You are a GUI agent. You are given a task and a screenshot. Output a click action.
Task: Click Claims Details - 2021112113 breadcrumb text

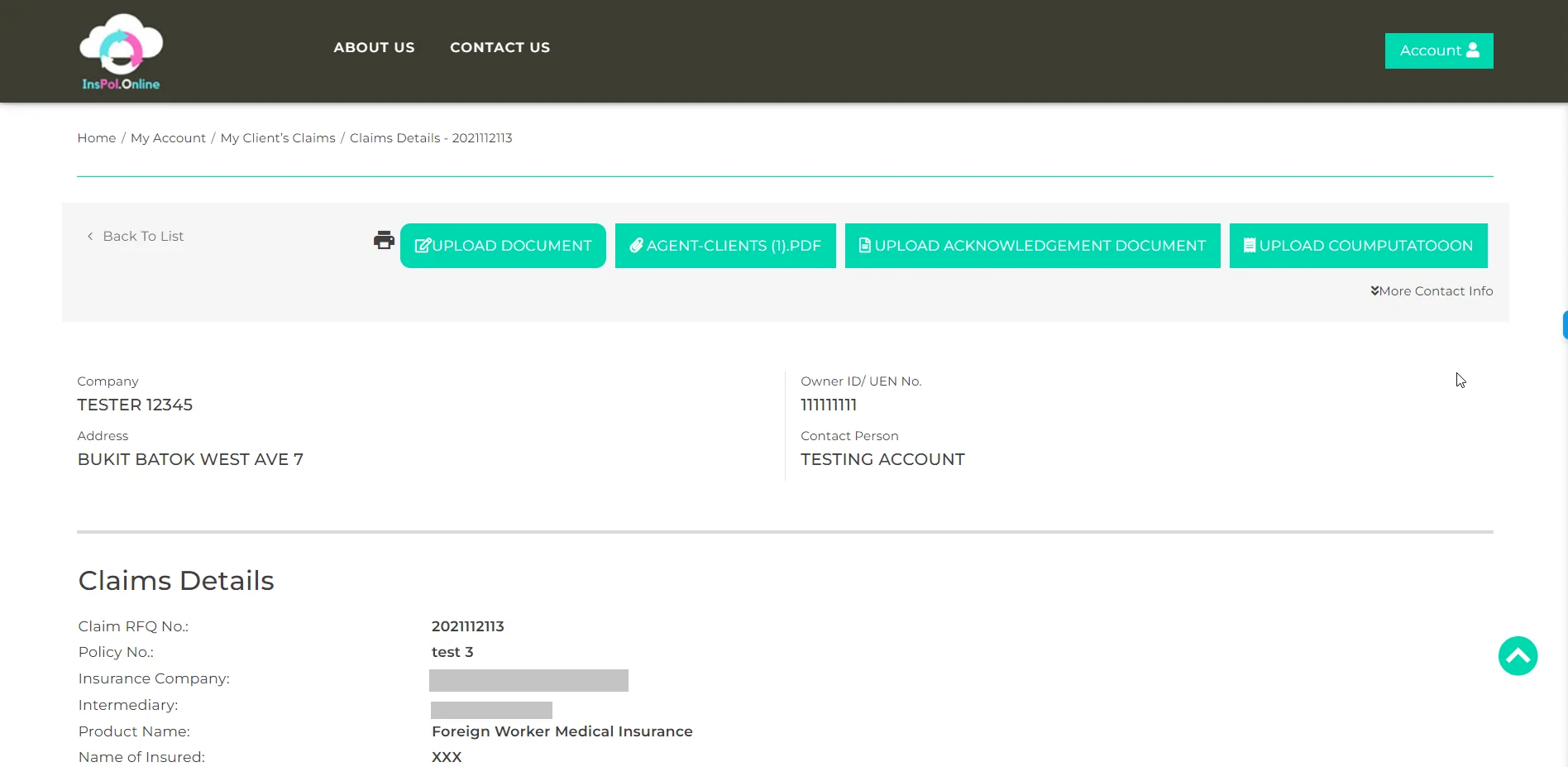tap(431, 138)
